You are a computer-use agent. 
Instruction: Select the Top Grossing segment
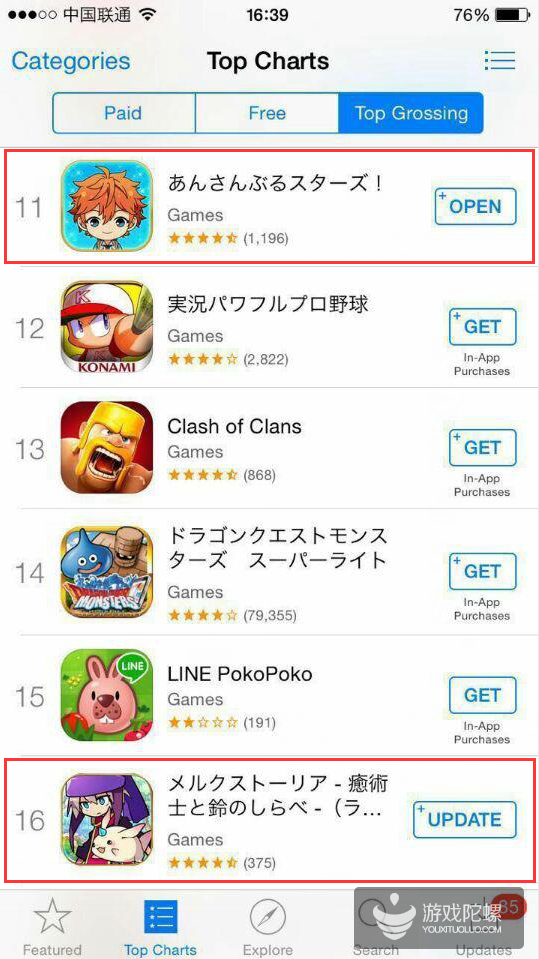(x=411, y=113)
